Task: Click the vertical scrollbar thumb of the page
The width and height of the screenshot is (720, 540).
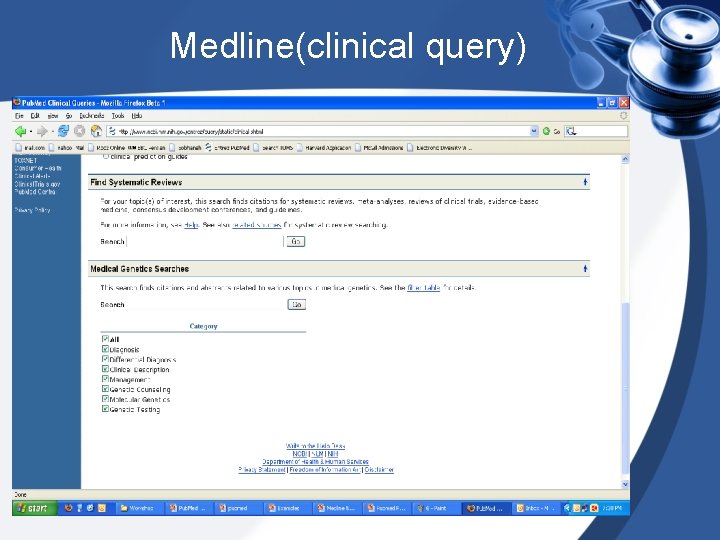Action: [x=625, y=388]
